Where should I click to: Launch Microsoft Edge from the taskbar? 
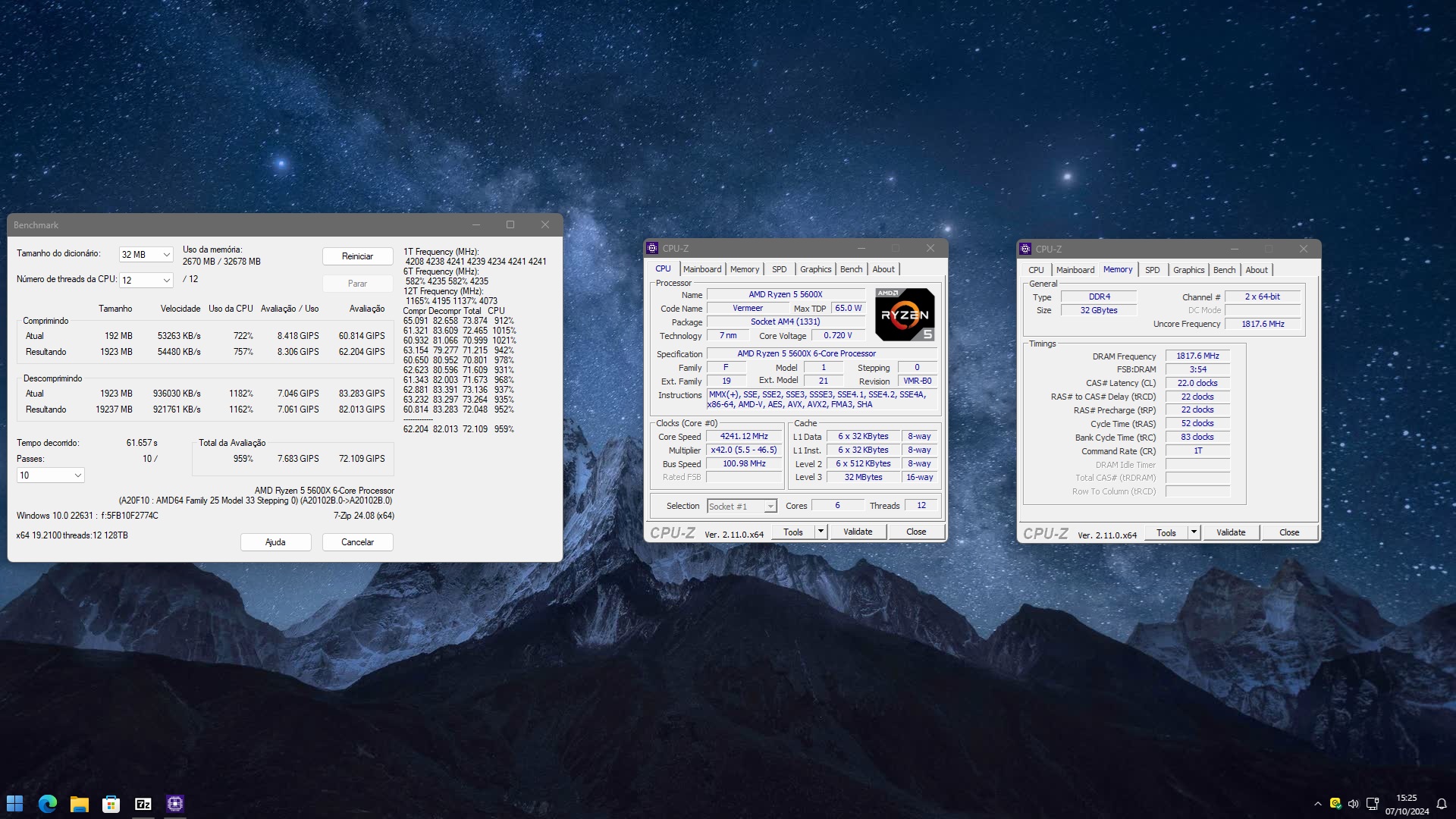(48, 804)
